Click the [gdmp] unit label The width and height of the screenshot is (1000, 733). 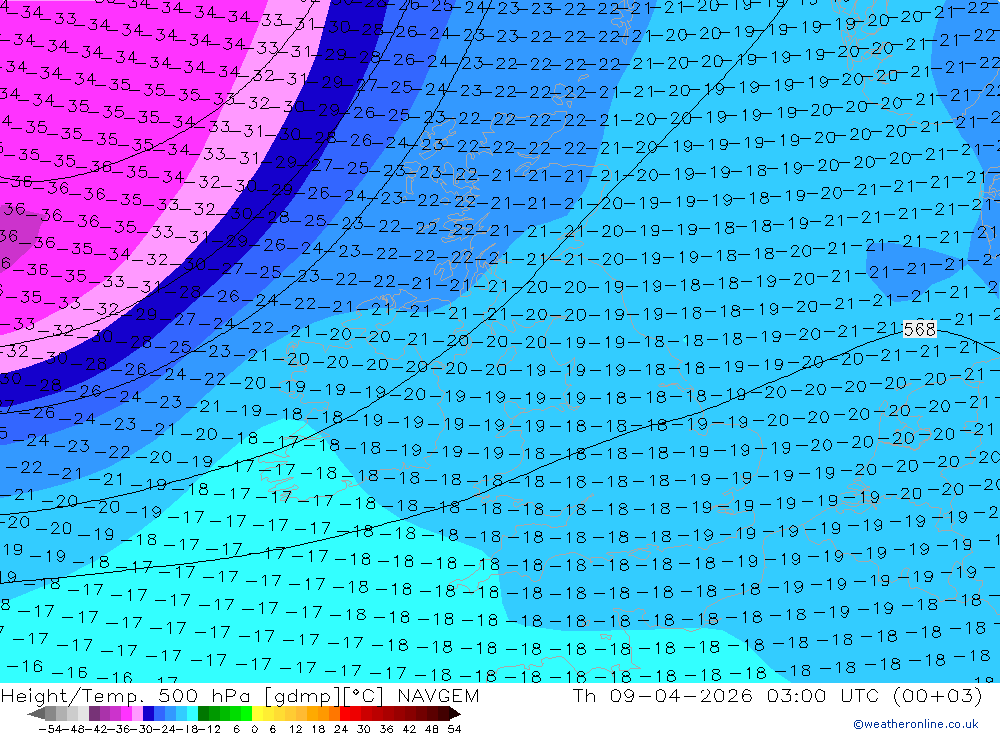(302, 695)
